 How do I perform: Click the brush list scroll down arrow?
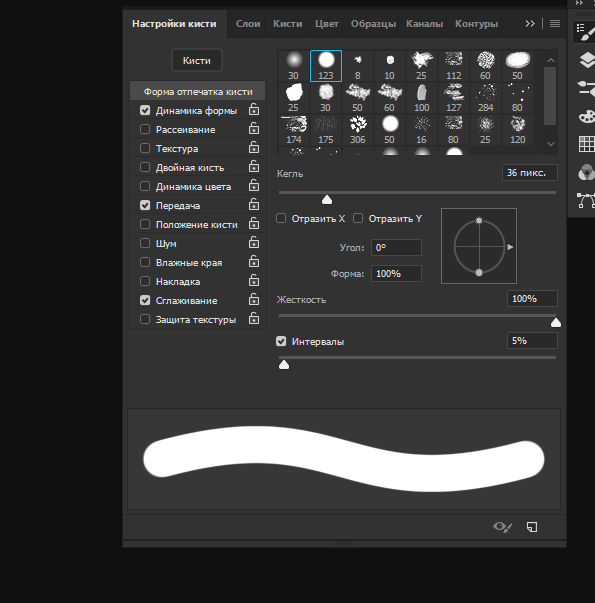[551, 144]
